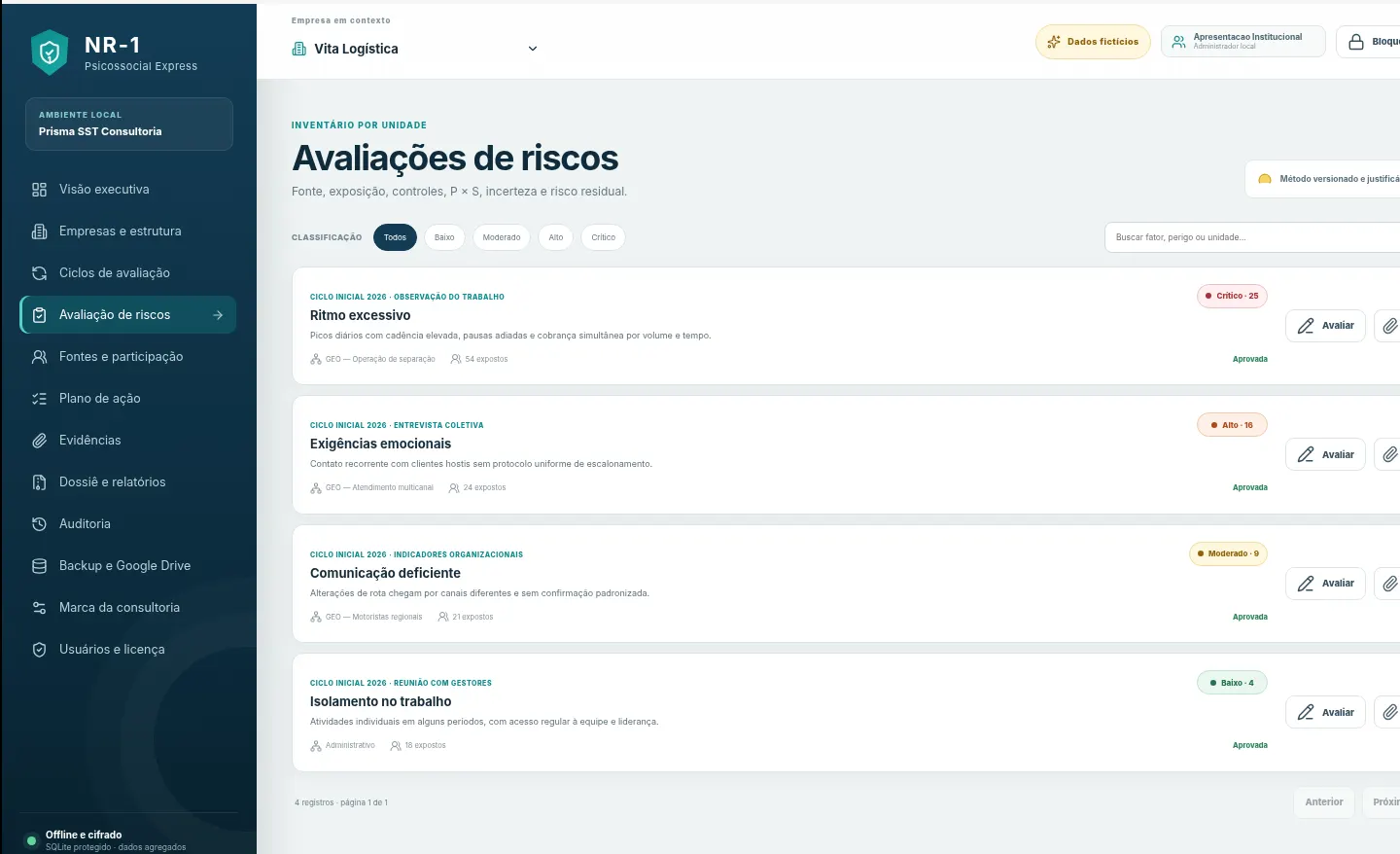
Task: Click the Backup e Google Drive database icon
Action: point(39,566)
